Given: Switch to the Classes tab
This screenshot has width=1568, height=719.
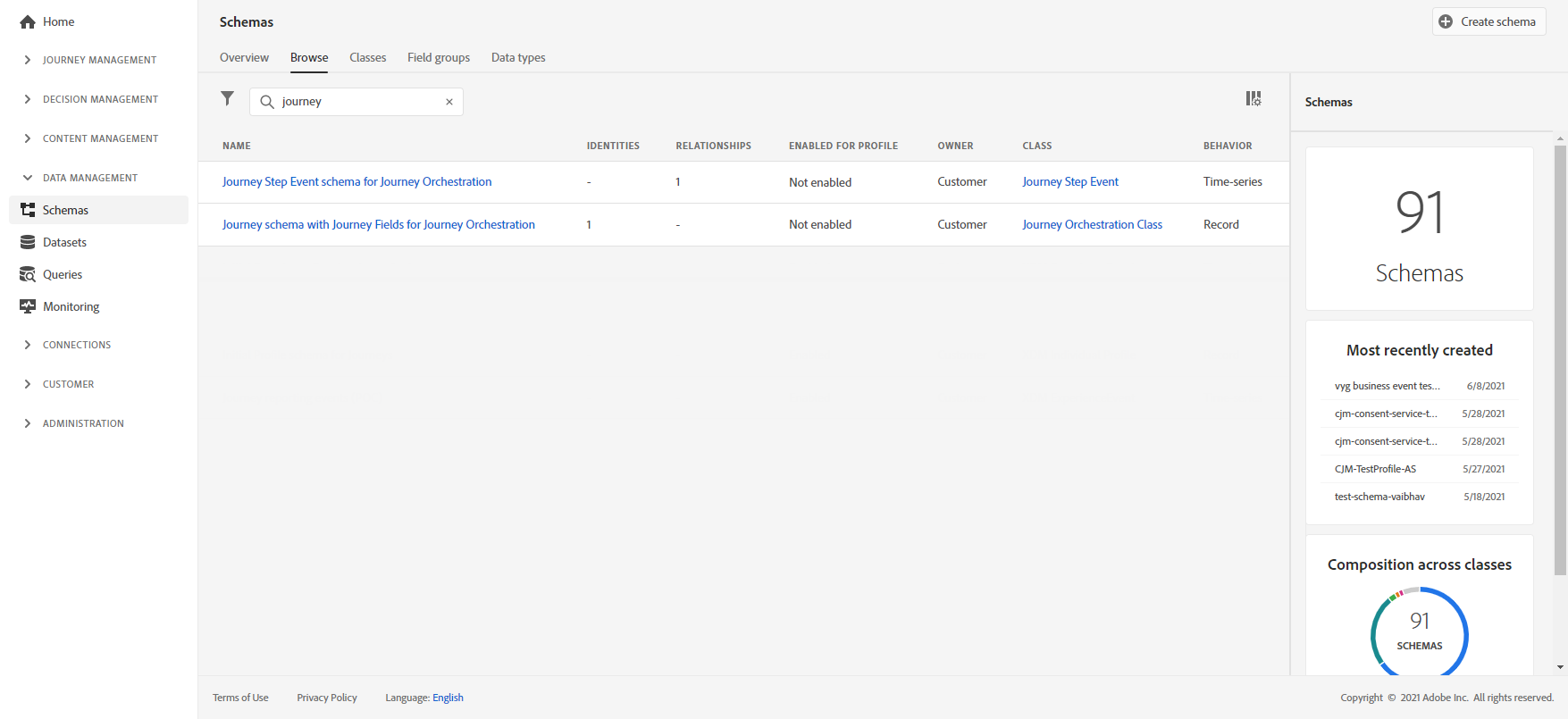Looking at the screenshot, I should pyautogui.click(x=368, y=57).
